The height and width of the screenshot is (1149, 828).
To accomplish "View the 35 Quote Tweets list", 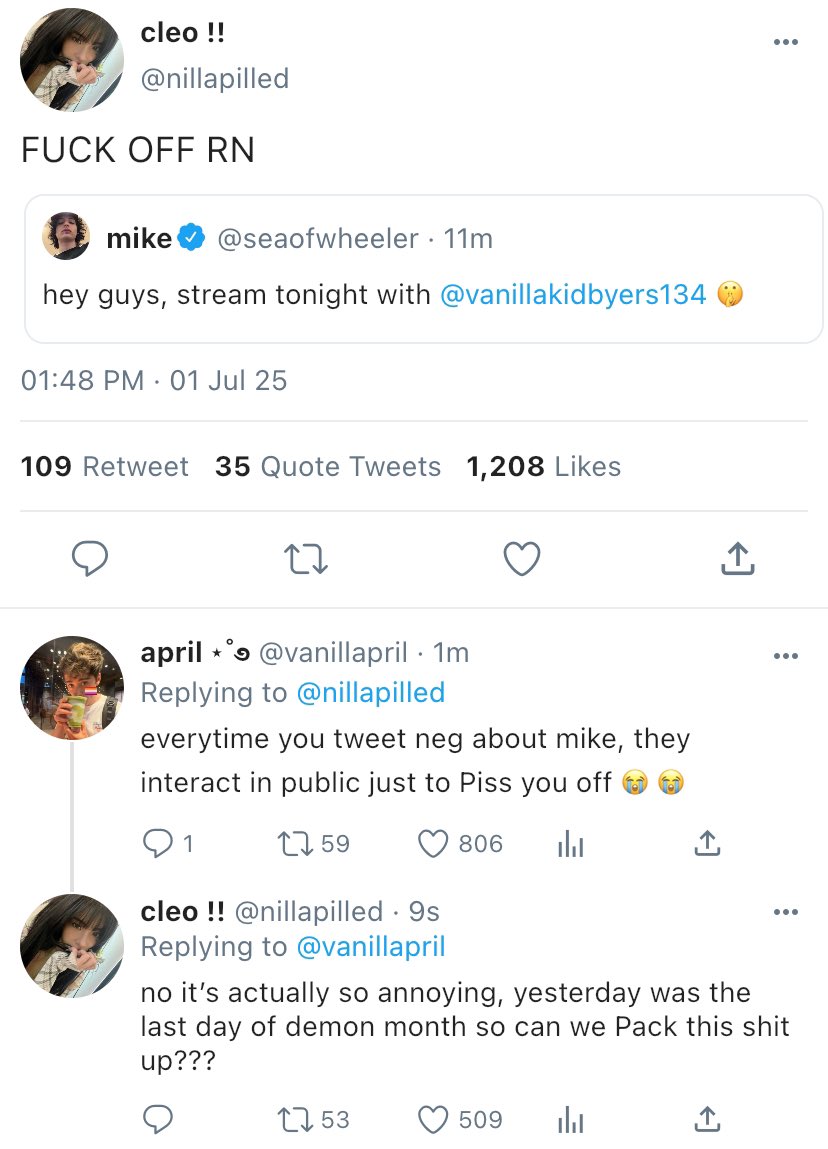I will (x=328, y=467).
